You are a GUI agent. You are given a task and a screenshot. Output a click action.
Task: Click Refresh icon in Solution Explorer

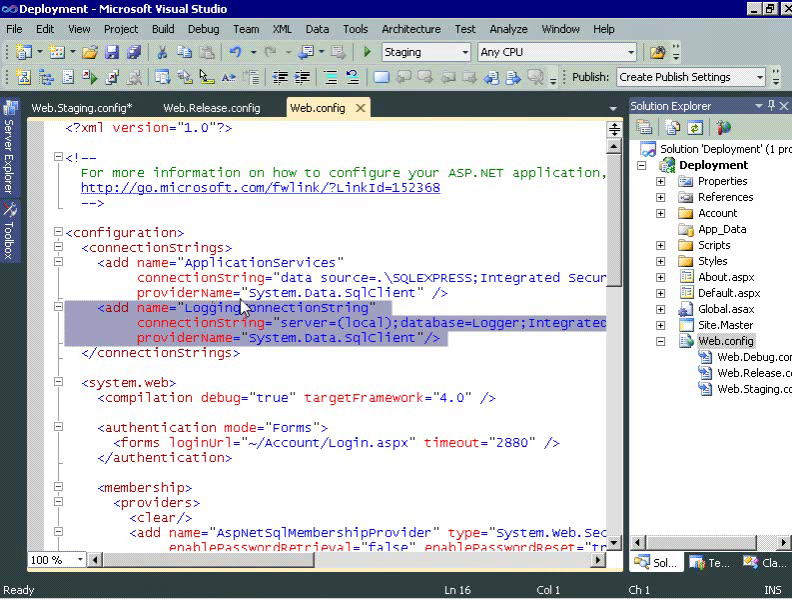coord(695,128)
